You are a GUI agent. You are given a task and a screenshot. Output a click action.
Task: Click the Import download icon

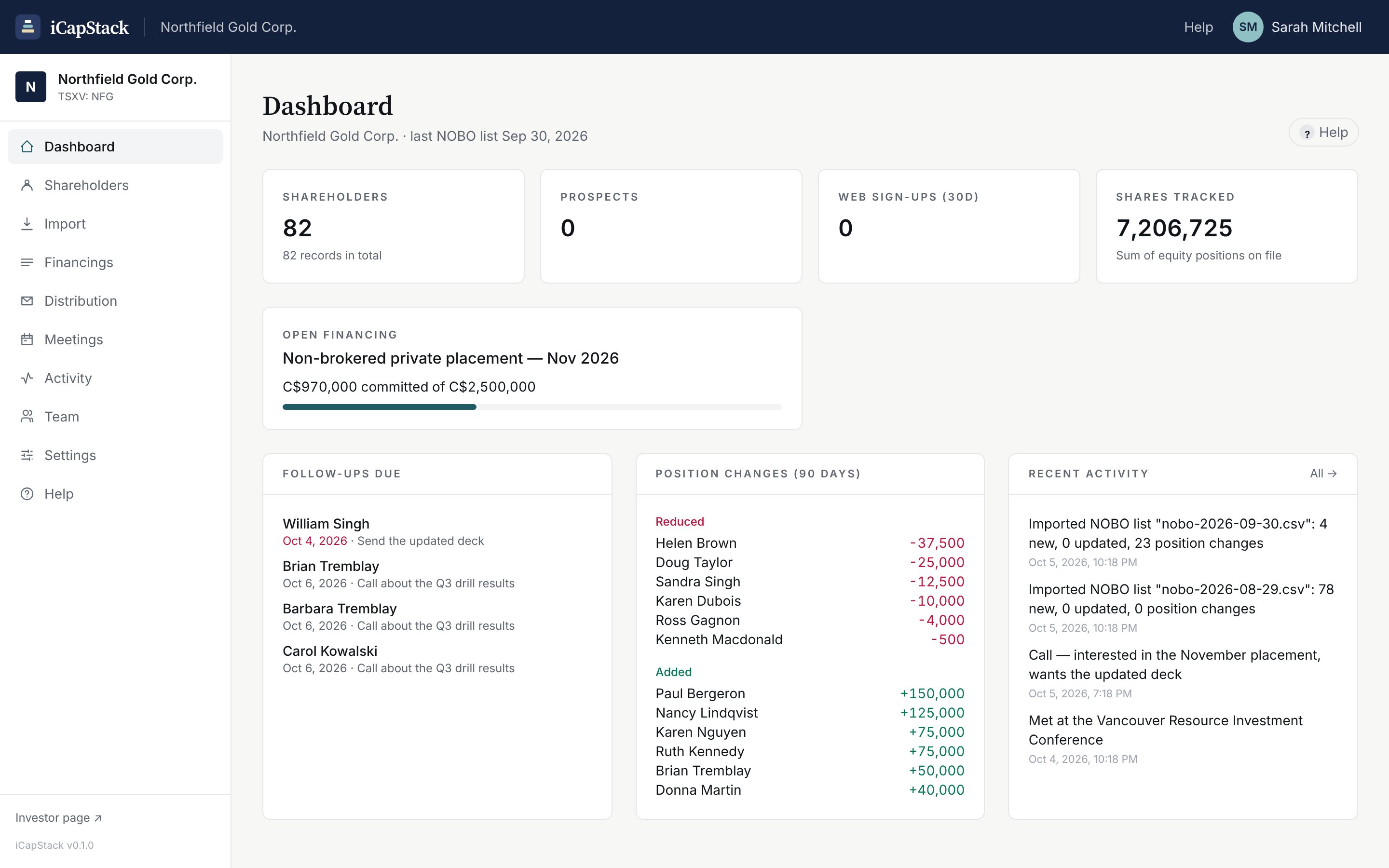[27, 223]
